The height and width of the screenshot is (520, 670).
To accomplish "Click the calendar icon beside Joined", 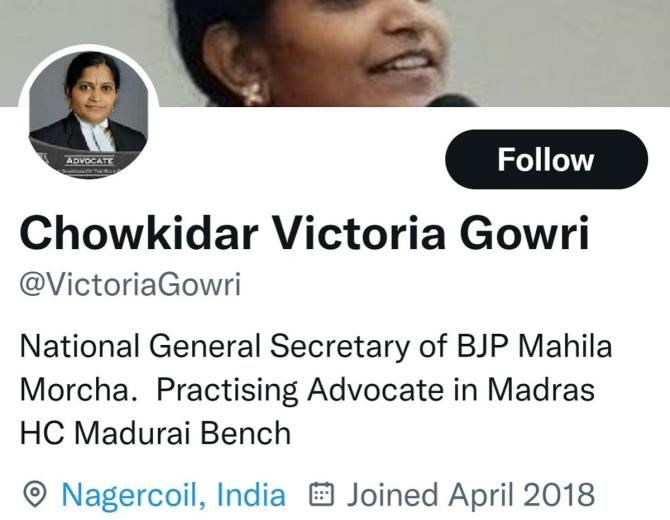I will pyautogui.click(x=321, y=494).
